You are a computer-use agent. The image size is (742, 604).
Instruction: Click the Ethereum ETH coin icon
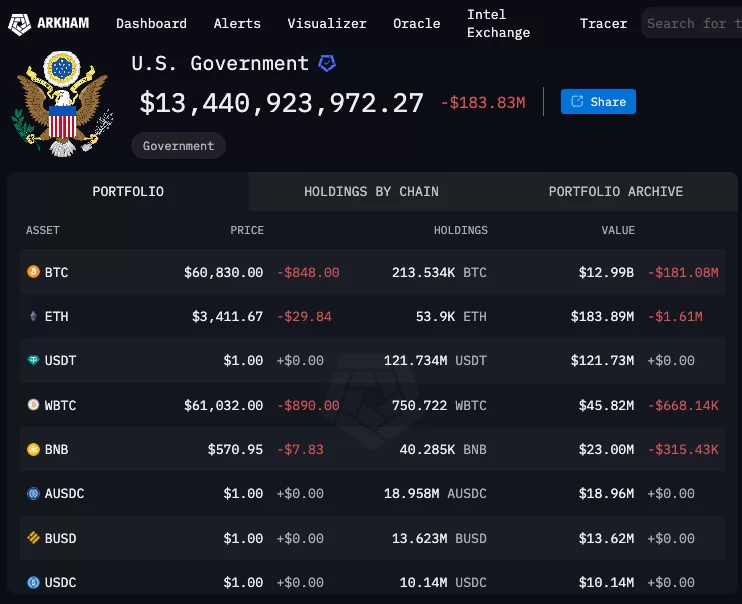[32, 316]
